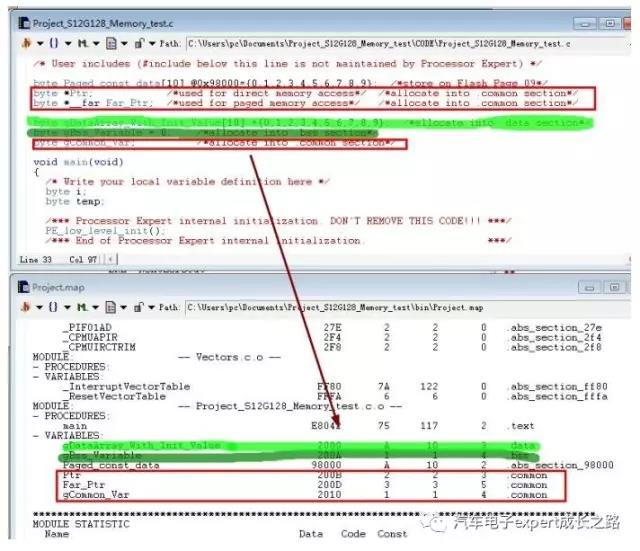Image resolution: width=640 pixels, height=551 pixels.
Task: Click the horizontal scrollbar left arrow beside Col 97
Action: coord(107,260)
